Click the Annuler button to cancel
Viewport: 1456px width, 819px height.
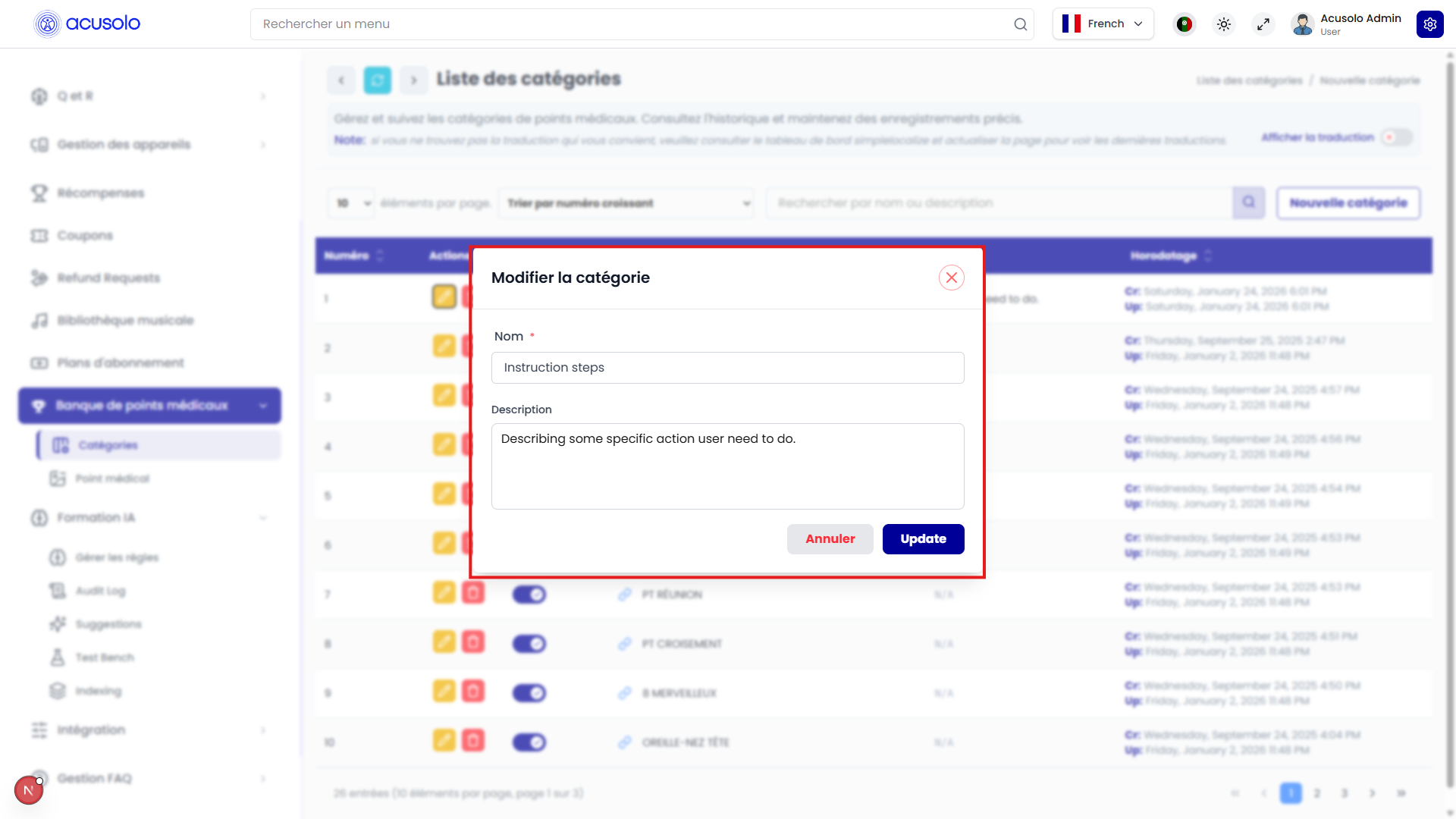click(x=830, y=538)
